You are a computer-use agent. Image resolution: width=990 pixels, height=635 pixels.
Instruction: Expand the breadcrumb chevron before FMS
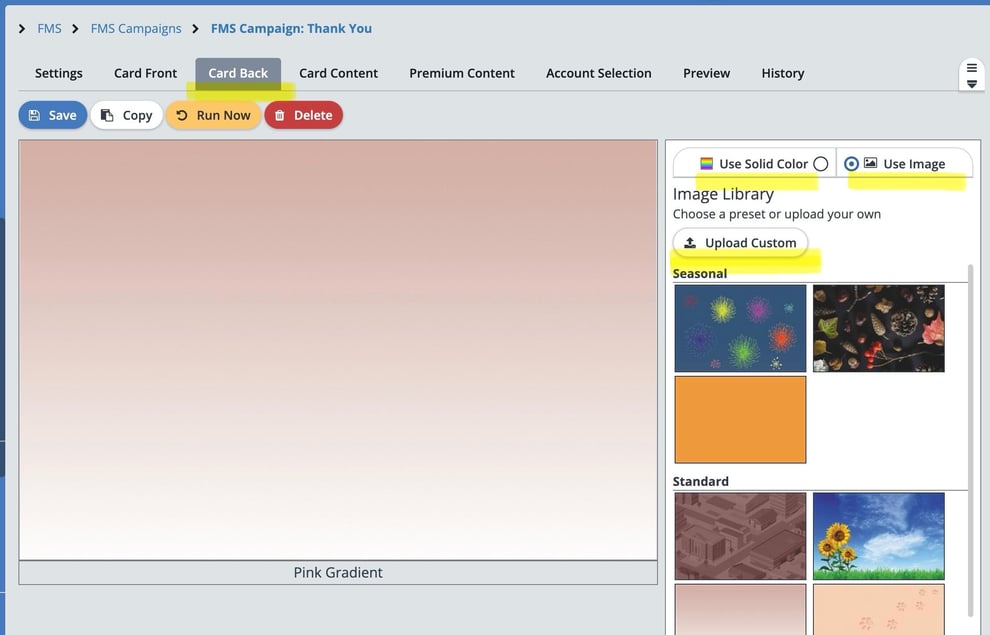click(x=22, y=28)
